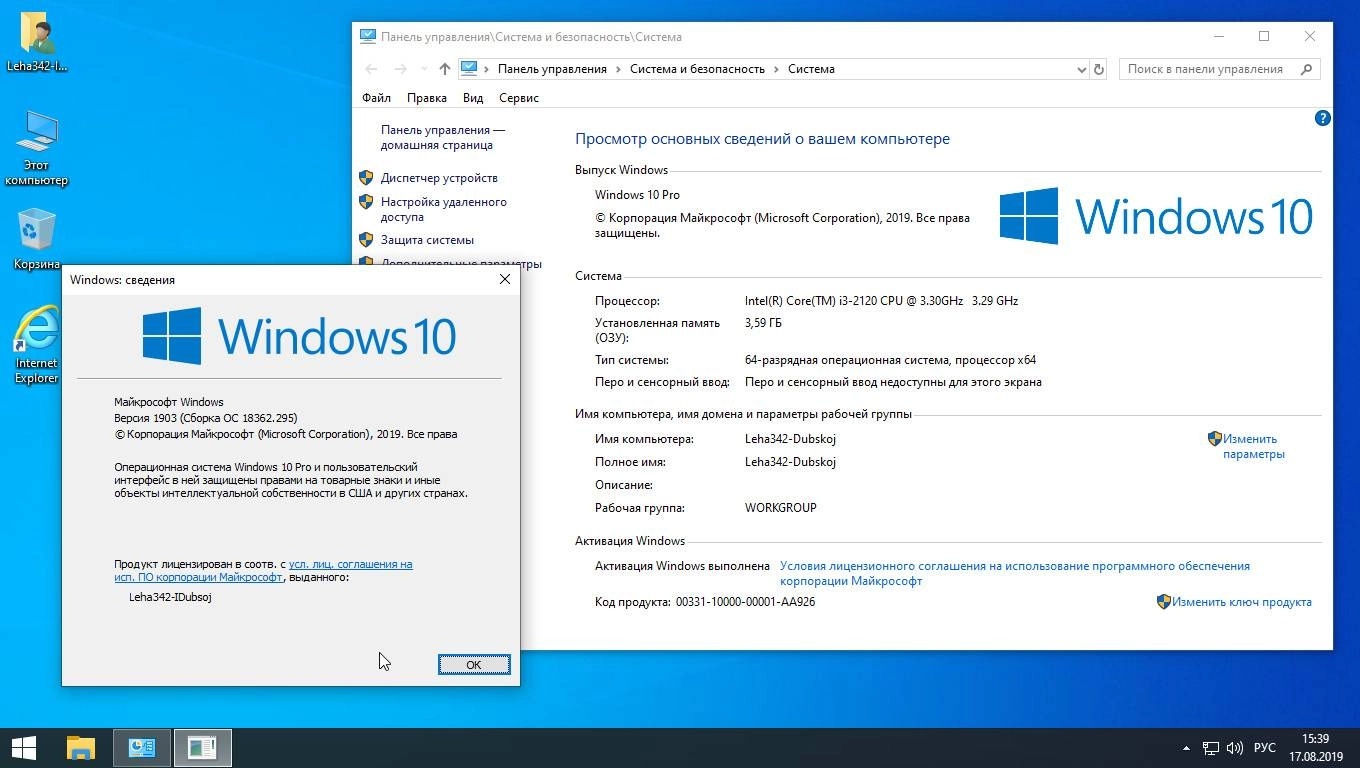The width and height of the screenshot is (1360, 768).
Task: Select the product code '00331-10000-00001-AA926'
Action: [x=745, y=602]
